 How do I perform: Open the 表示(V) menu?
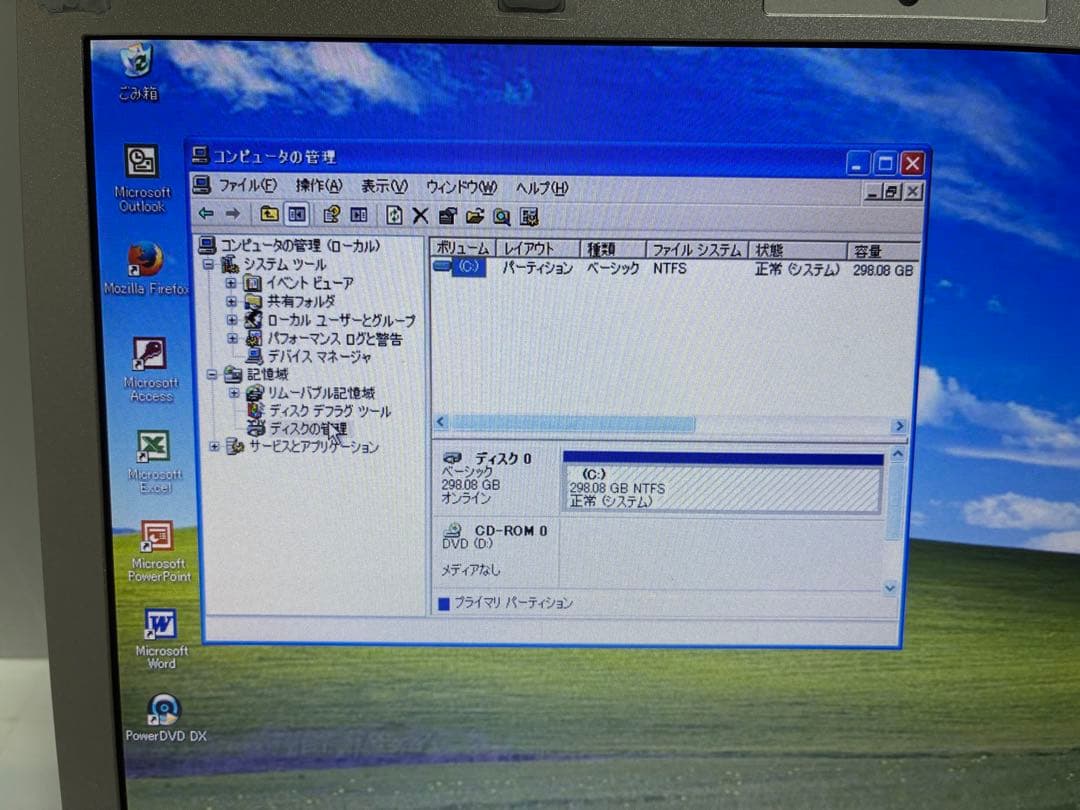(x=382, y=187)
